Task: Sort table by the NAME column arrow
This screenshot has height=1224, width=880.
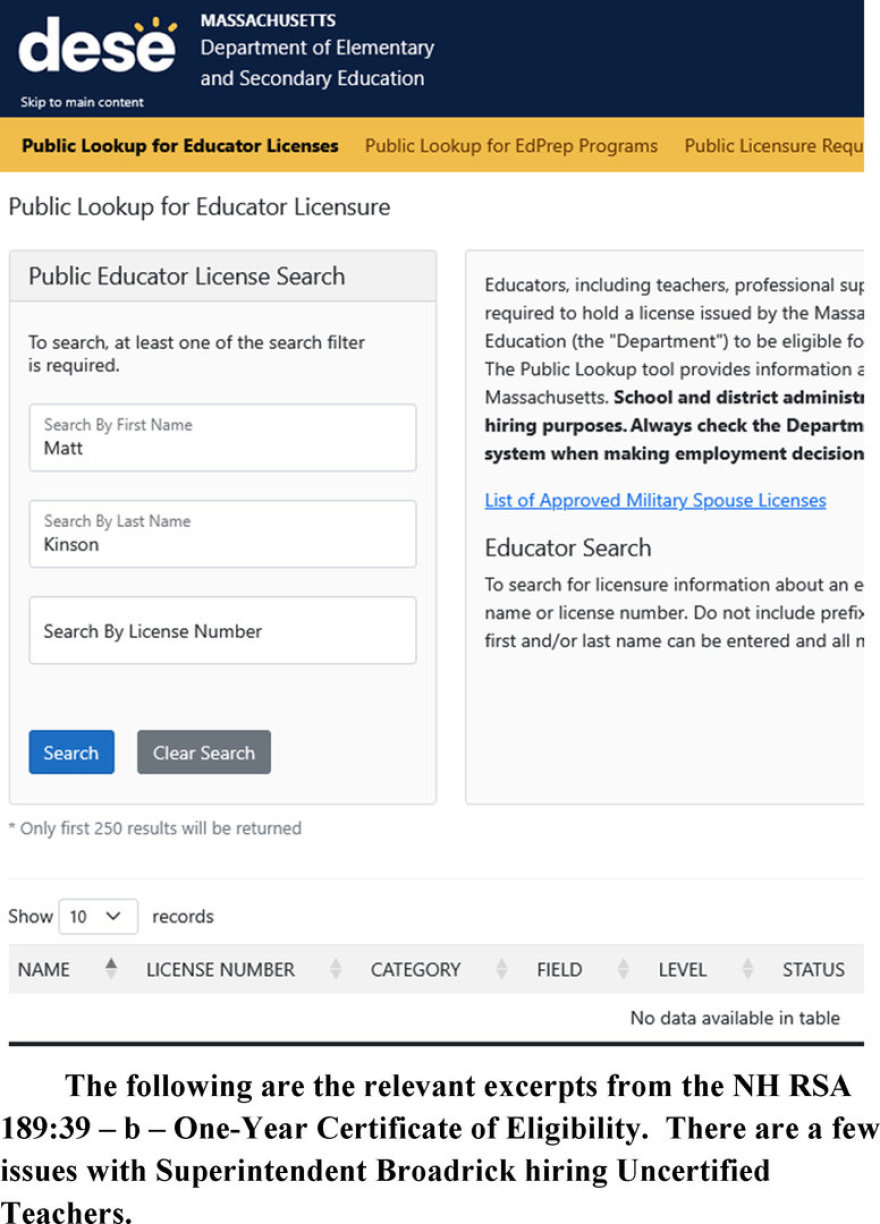Action: coord(111,968)
